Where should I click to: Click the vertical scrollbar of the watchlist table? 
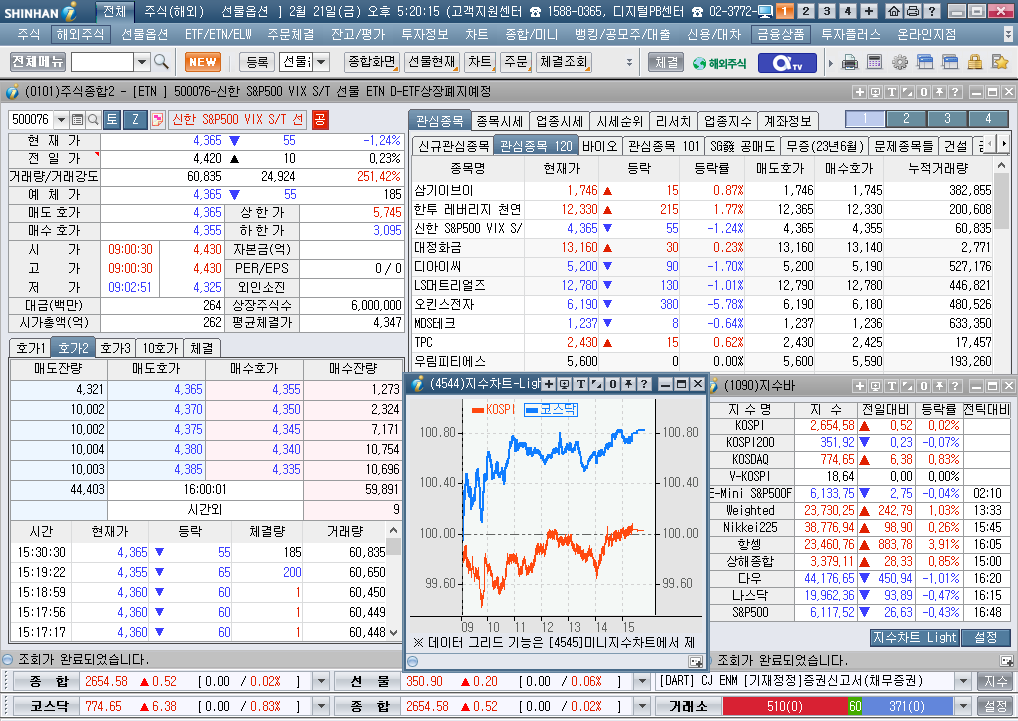tap(1001, 266)
